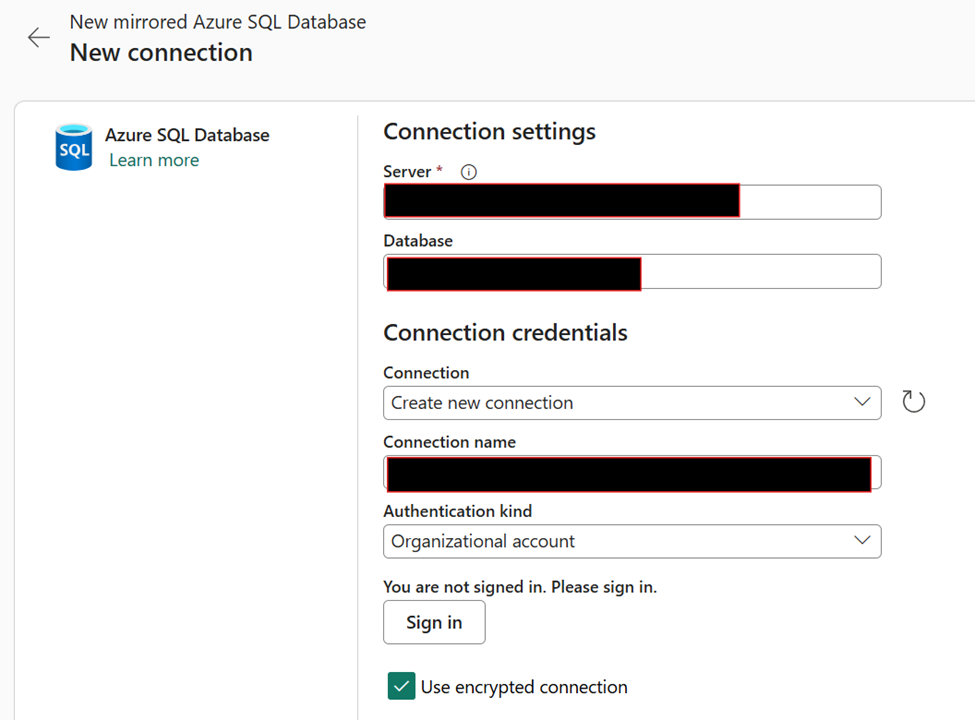The image size is (975, 720).
Task: Click the 'Authentication kind' label
Action: 458,511
